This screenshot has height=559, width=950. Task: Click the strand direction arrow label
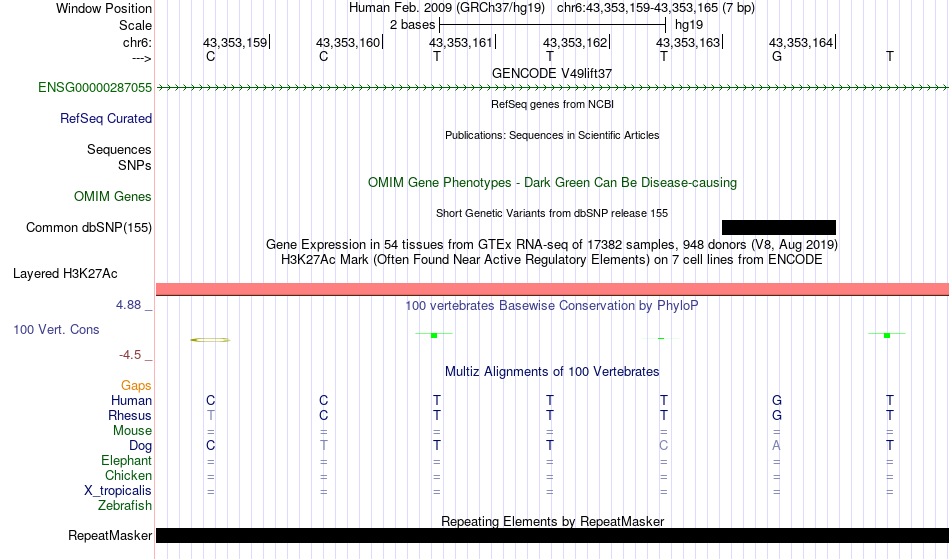(142, 58)
